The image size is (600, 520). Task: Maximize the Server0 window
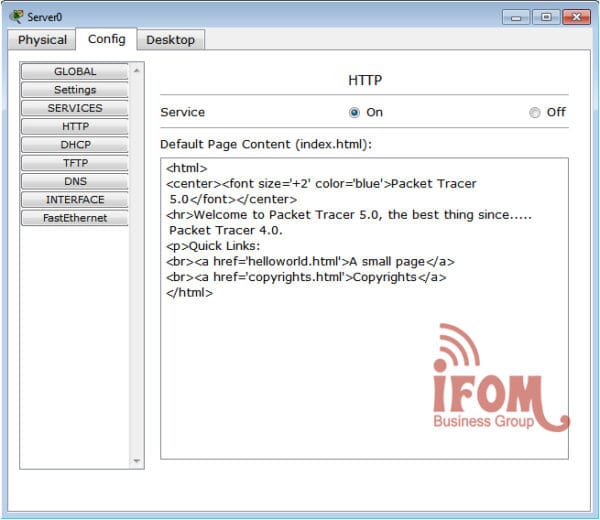[546, 16]
